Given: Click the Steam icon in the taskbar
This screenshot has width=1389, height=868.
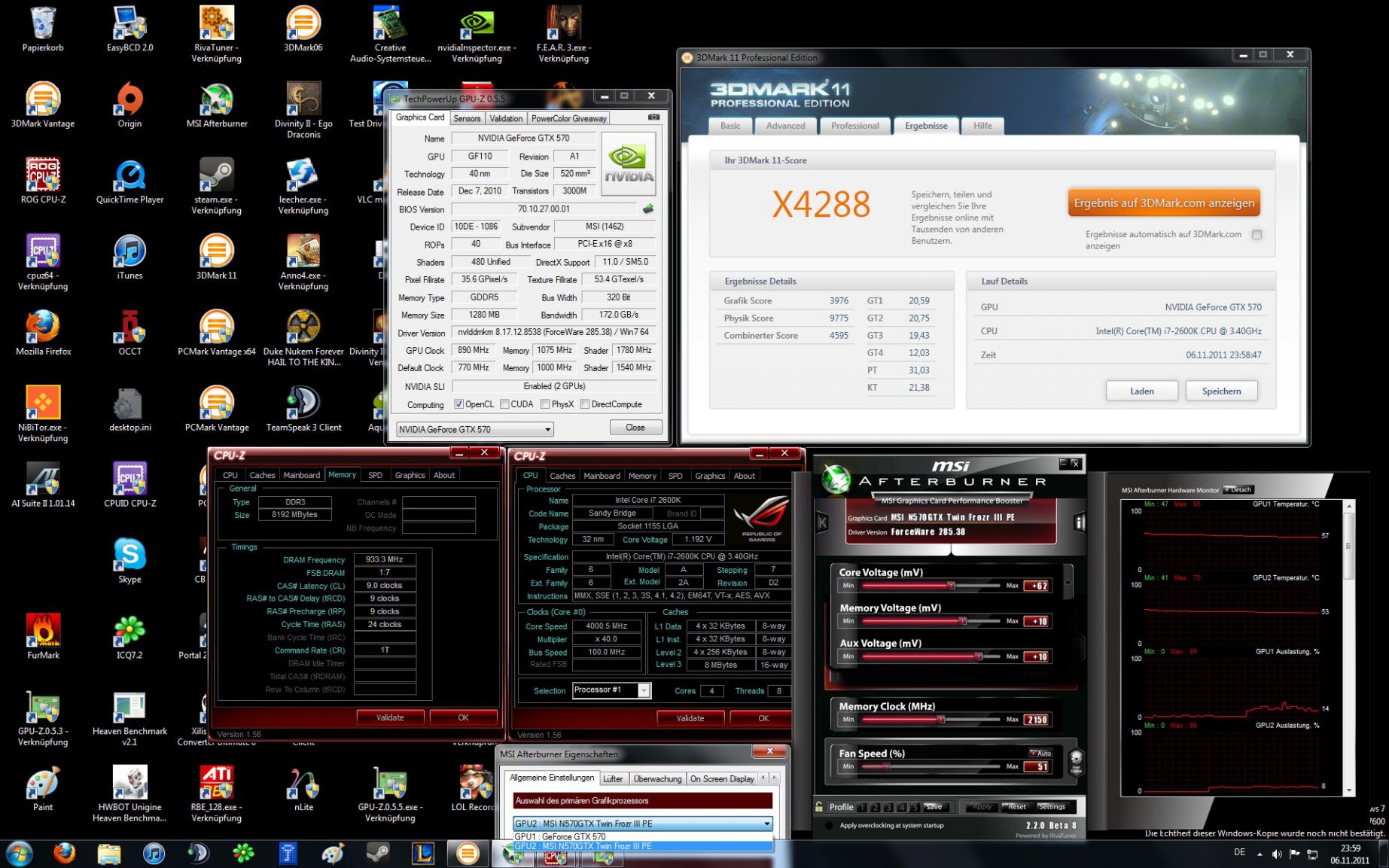Looking at the screenshot, I should (x=377, y=854).
